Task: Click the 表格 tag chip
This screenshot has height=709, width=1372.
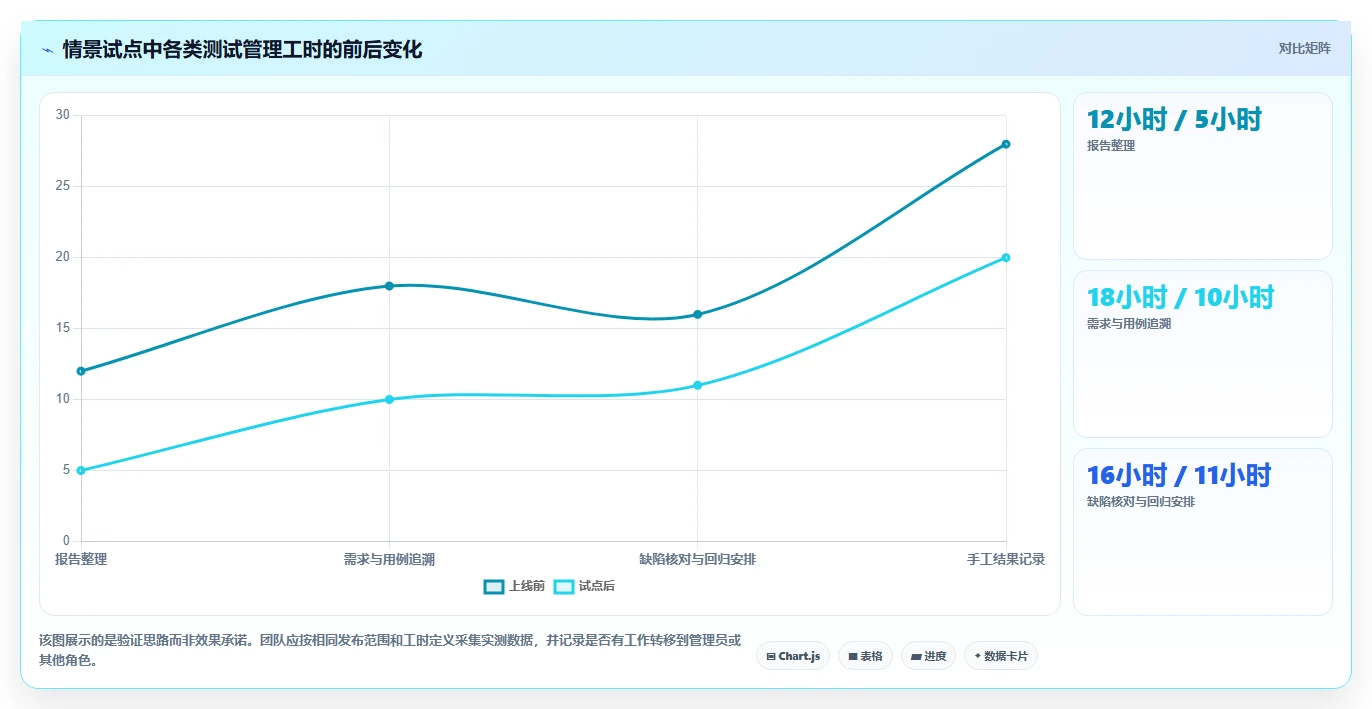Action: (x=865, y=656)
